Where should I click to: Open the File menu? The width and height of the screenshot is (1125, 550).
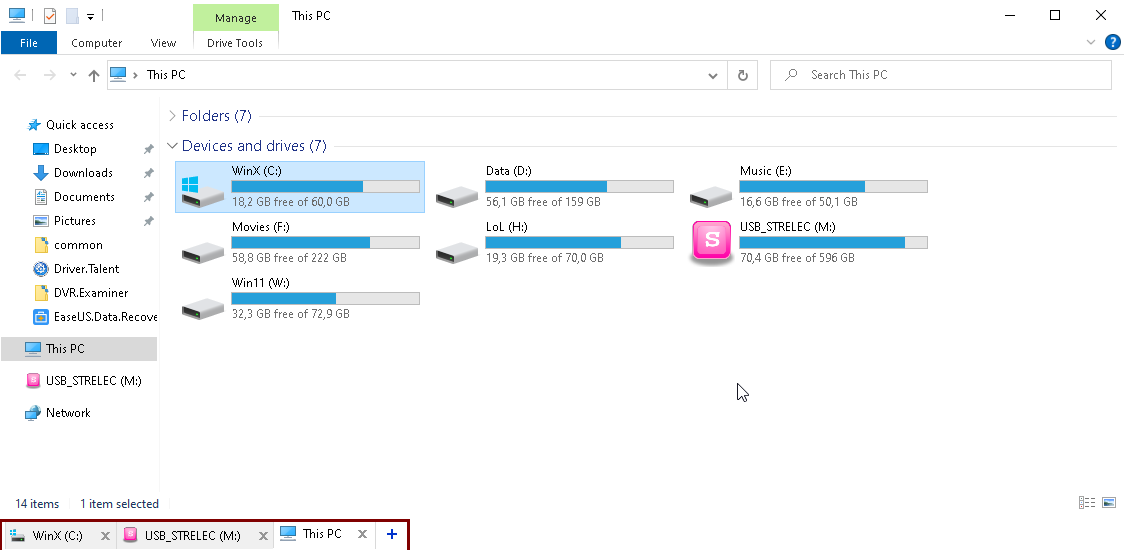point(29,43)
